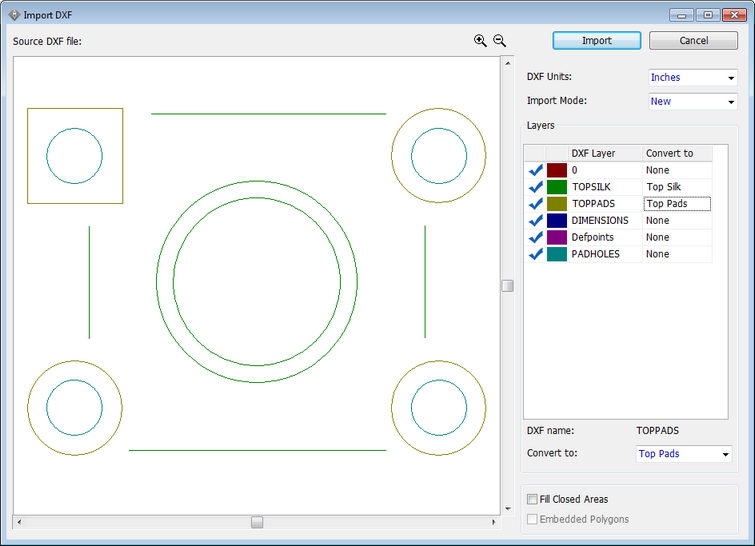Select layer 0 name cell
The width and height of the screenshot is (755, 546).
605,170
